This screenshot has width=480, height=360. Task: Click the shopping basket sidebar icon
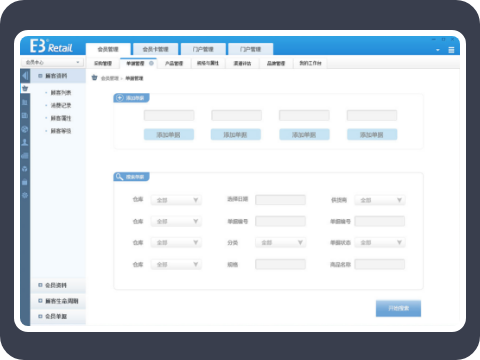tap(25, 89)
